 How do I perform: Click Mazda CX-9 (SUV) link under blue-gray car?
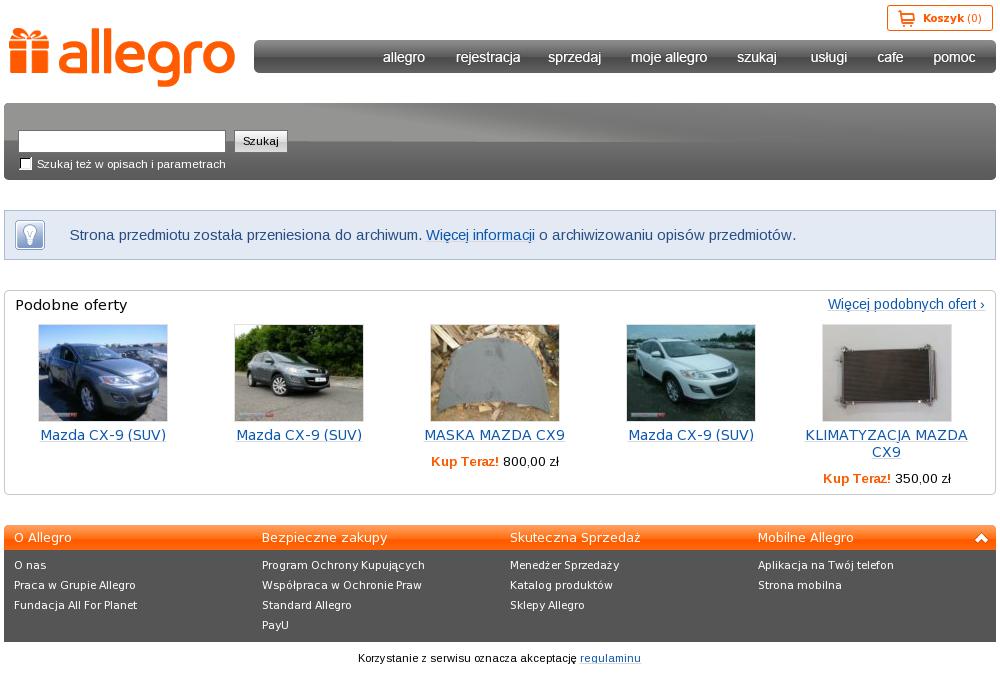pos(103,435)
